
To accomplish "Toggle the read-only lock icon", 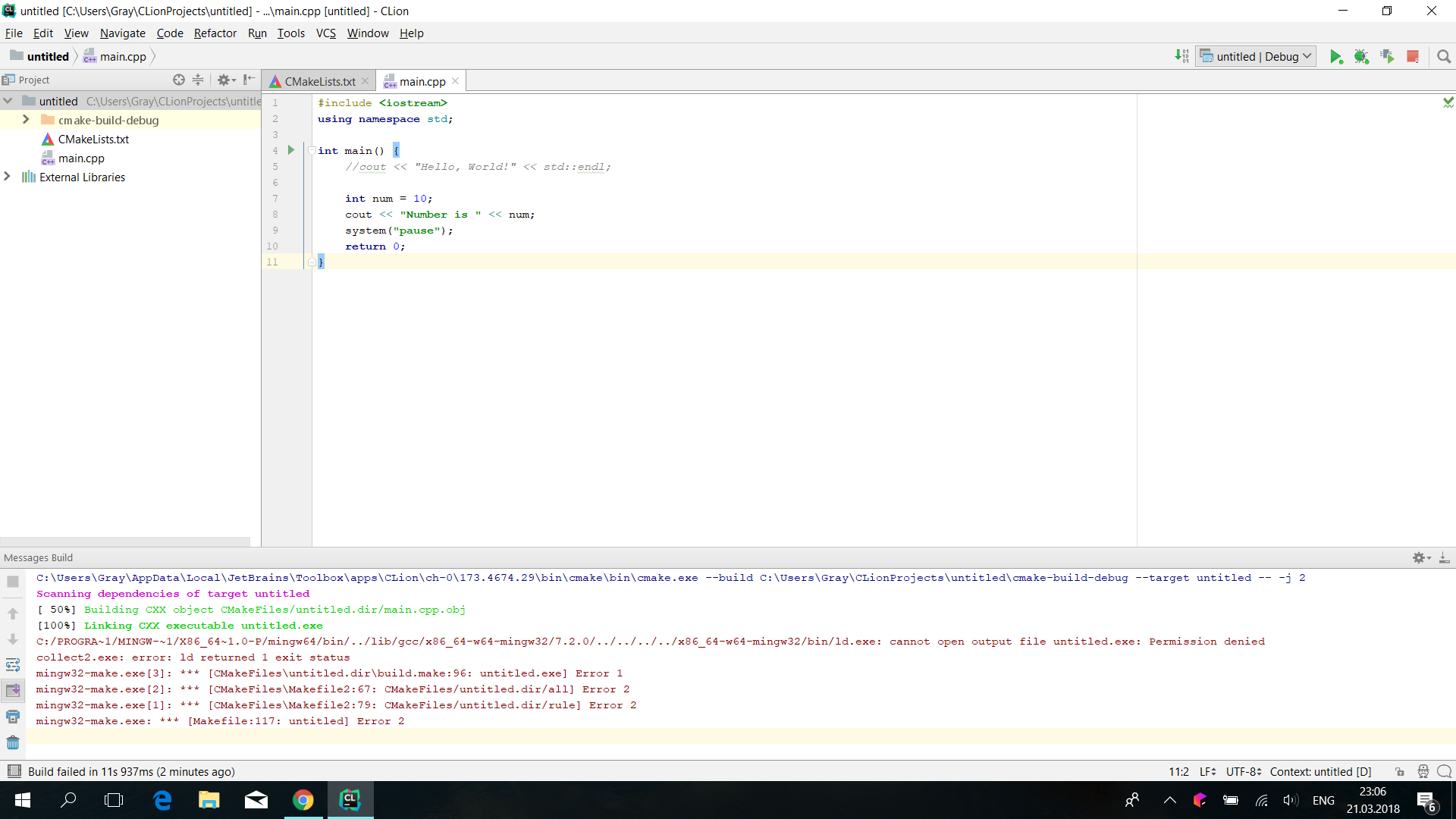I will [1400, 771].
